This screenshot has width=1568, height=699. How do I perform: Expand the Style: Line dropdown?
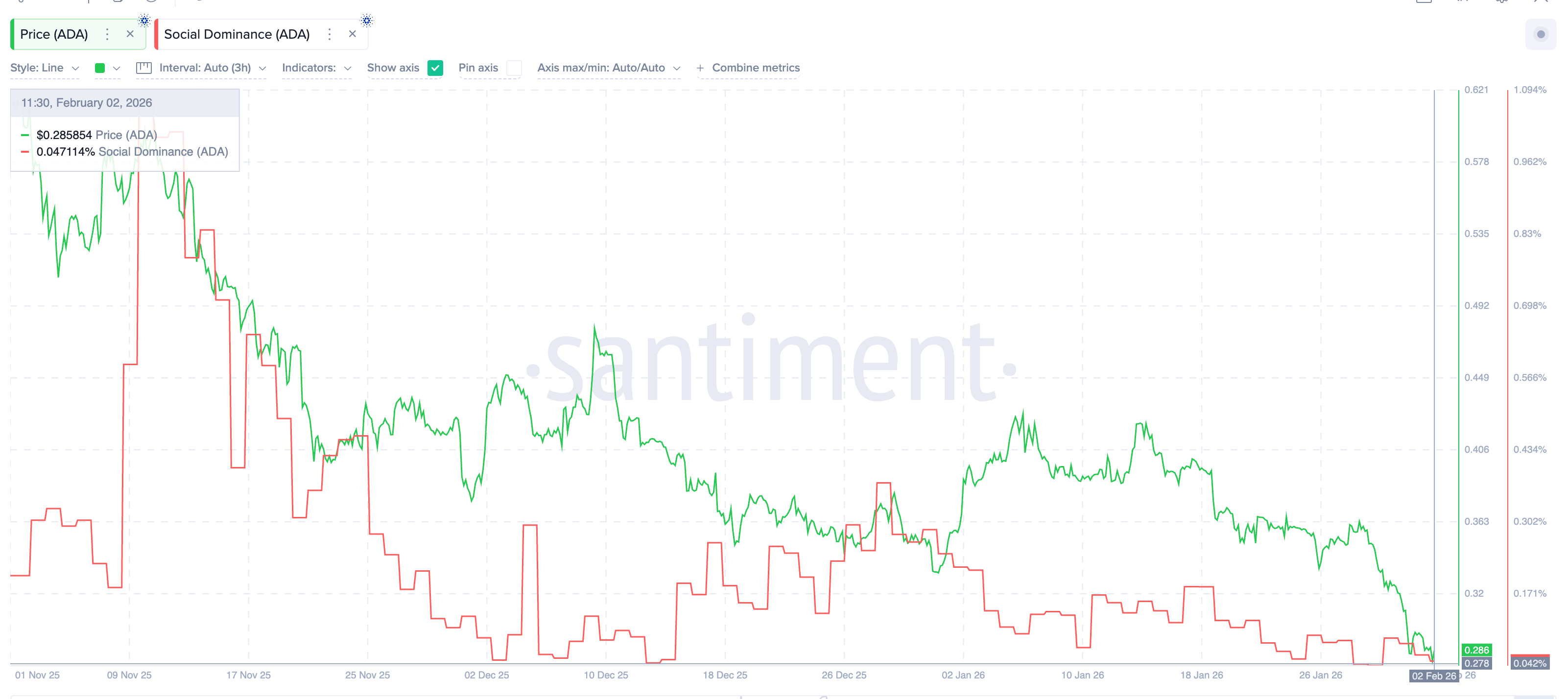coord(45,68)
